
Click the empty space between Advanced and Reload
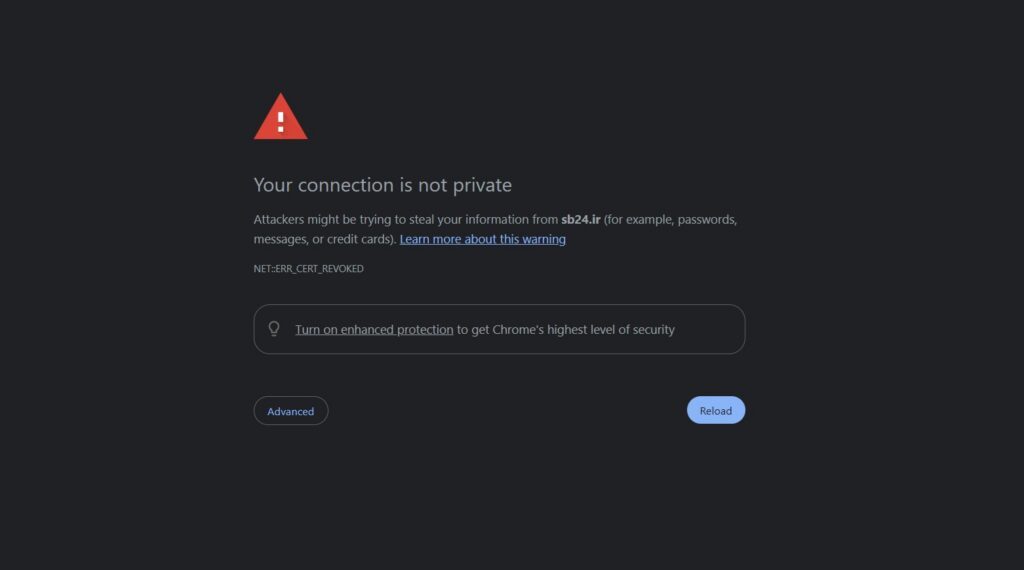coord(507,411)
